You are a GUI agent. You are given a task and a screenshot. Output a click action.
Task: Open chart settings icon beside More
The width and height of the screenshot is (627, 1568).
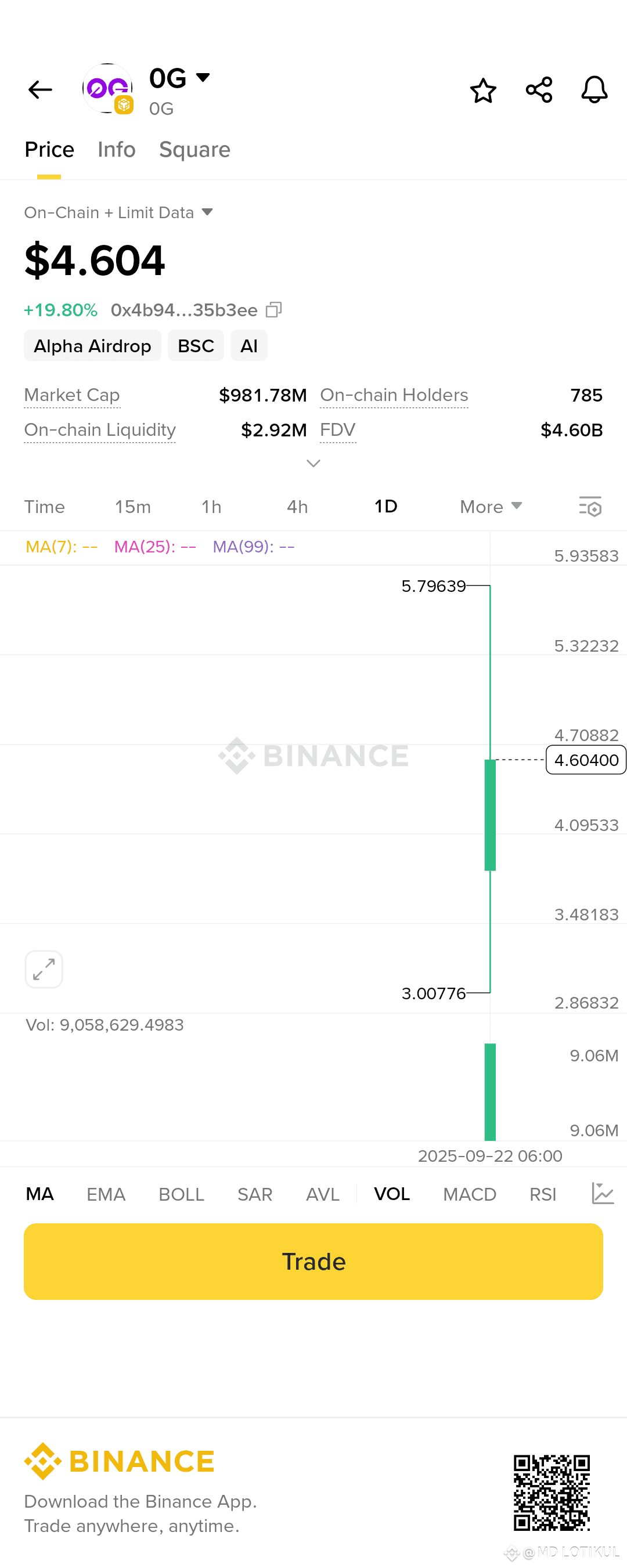click(590, 507)
